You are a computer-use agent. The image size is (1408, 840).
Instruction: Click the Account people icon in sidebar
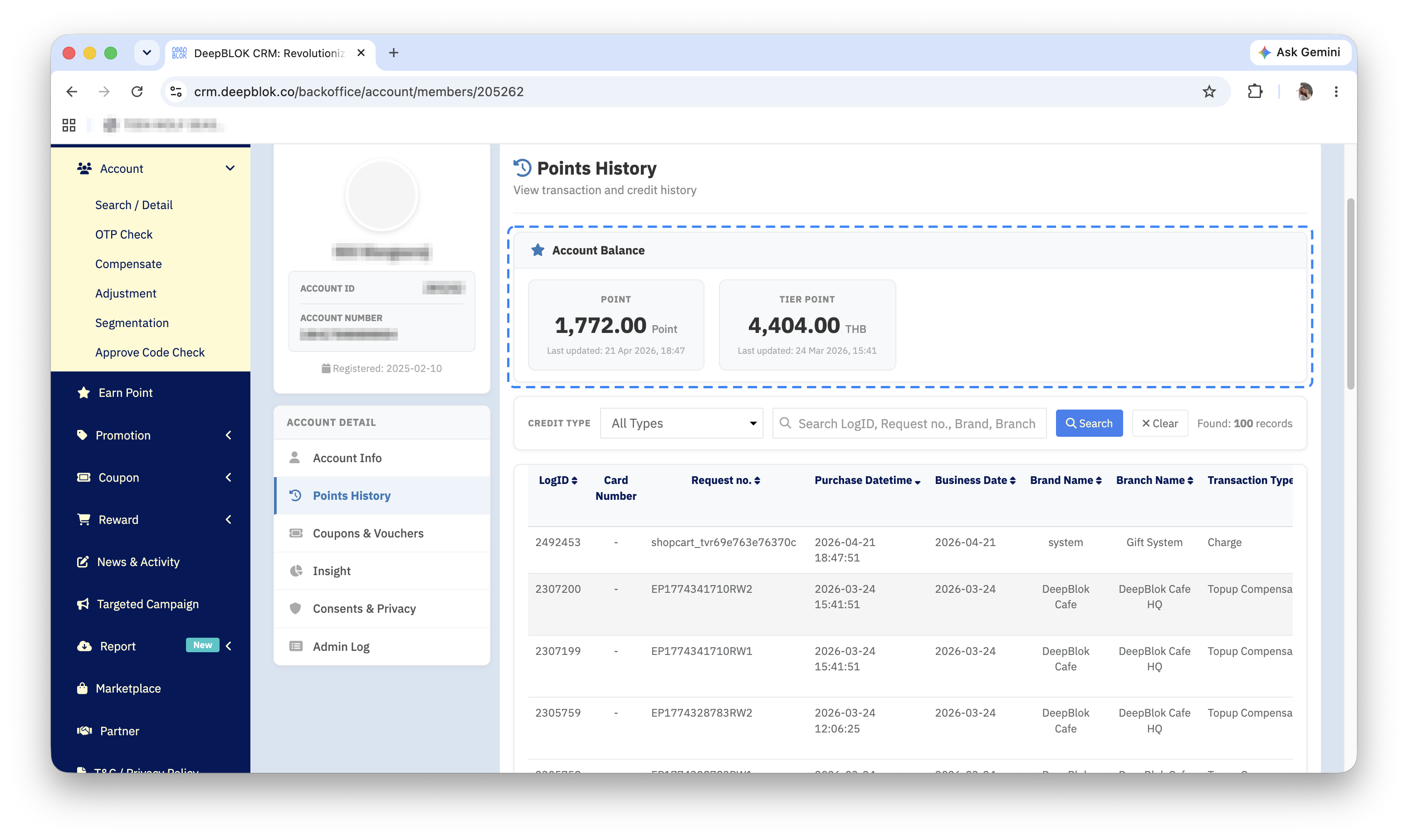tap(84, 168)
